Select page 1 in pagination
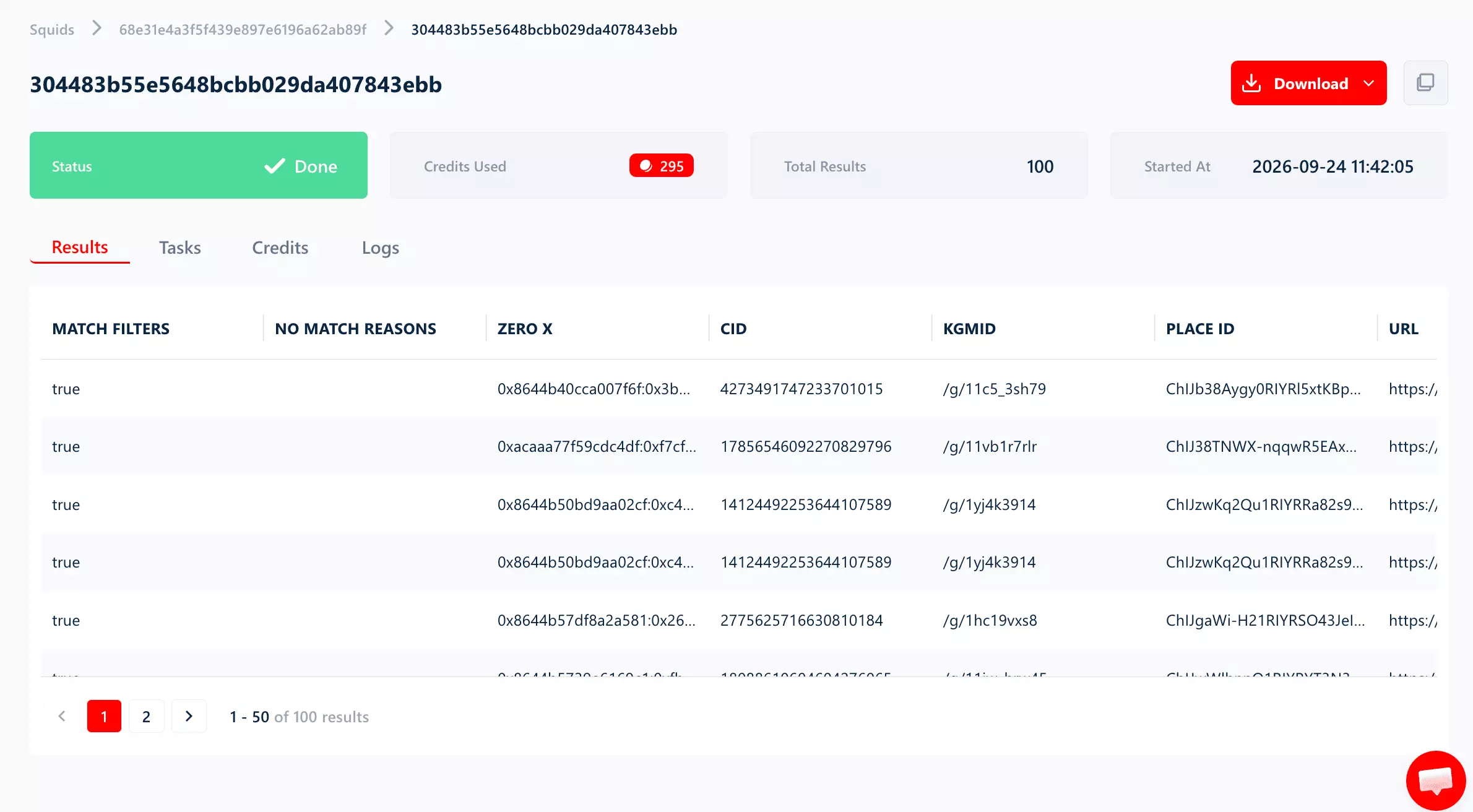 104,716
